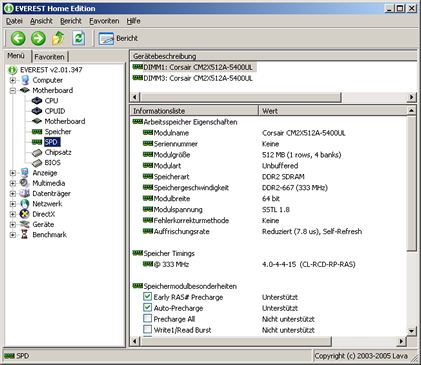Click the green back arrow icon
The height and width of the screenshot is (365, 421).
click(x=18, y=38)
